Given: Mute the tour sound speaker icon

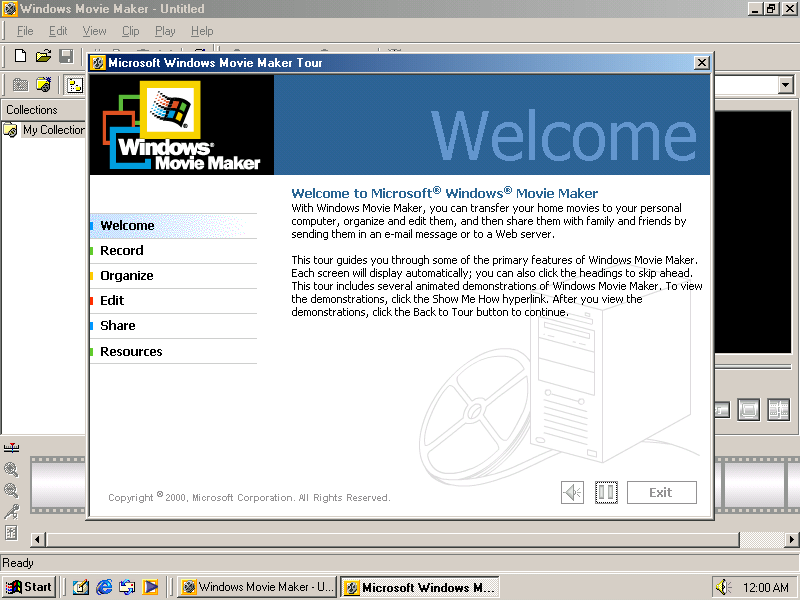Looking at the screenshot, I should [572, 492].
